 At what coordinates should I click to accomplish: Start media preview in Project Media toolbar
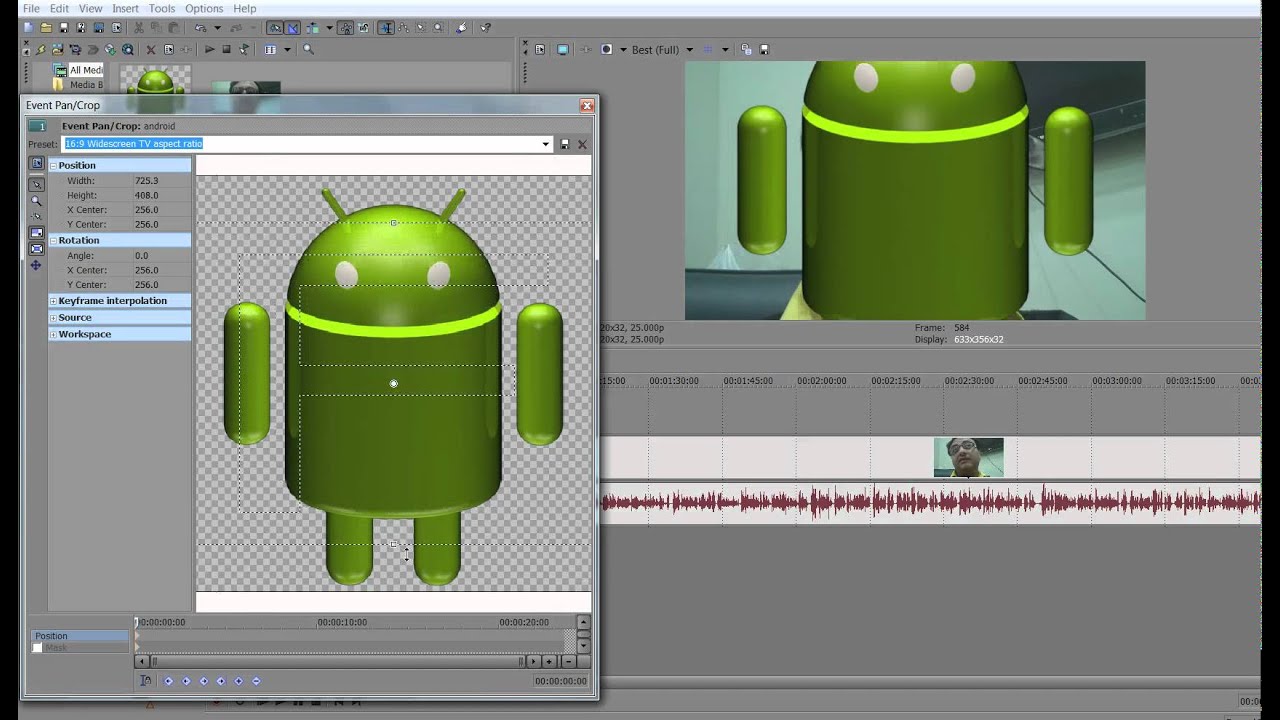210,49
